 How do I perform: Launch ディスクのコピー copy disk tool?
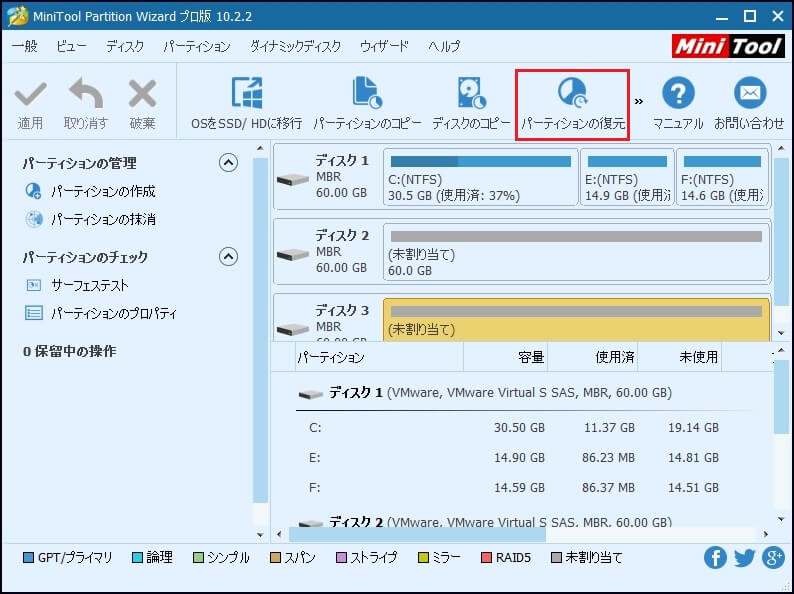click(x=471, y=104)
